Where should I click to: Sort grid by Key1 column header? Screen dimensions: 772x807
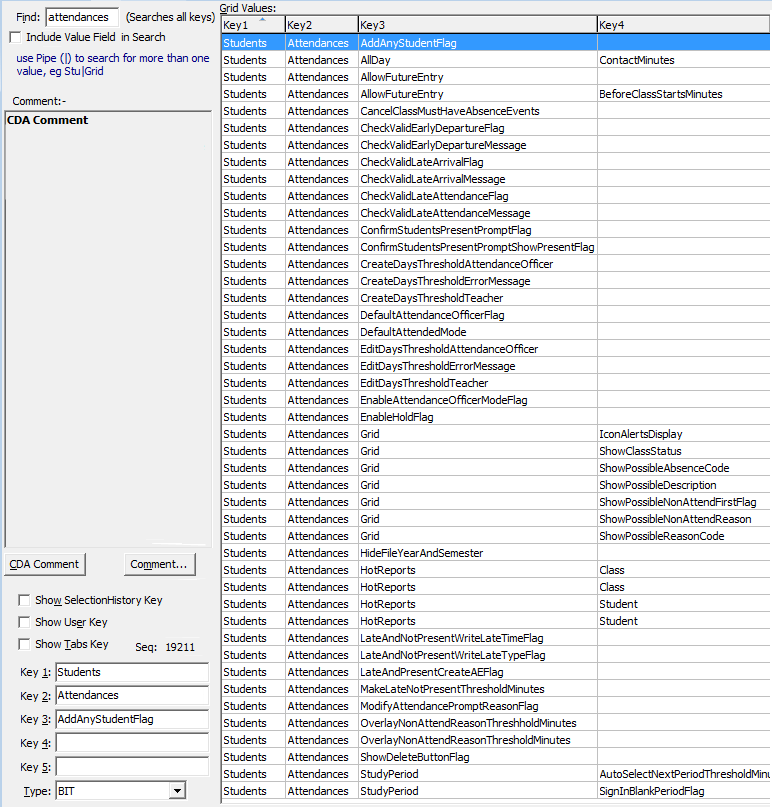(x=253, y=25)
